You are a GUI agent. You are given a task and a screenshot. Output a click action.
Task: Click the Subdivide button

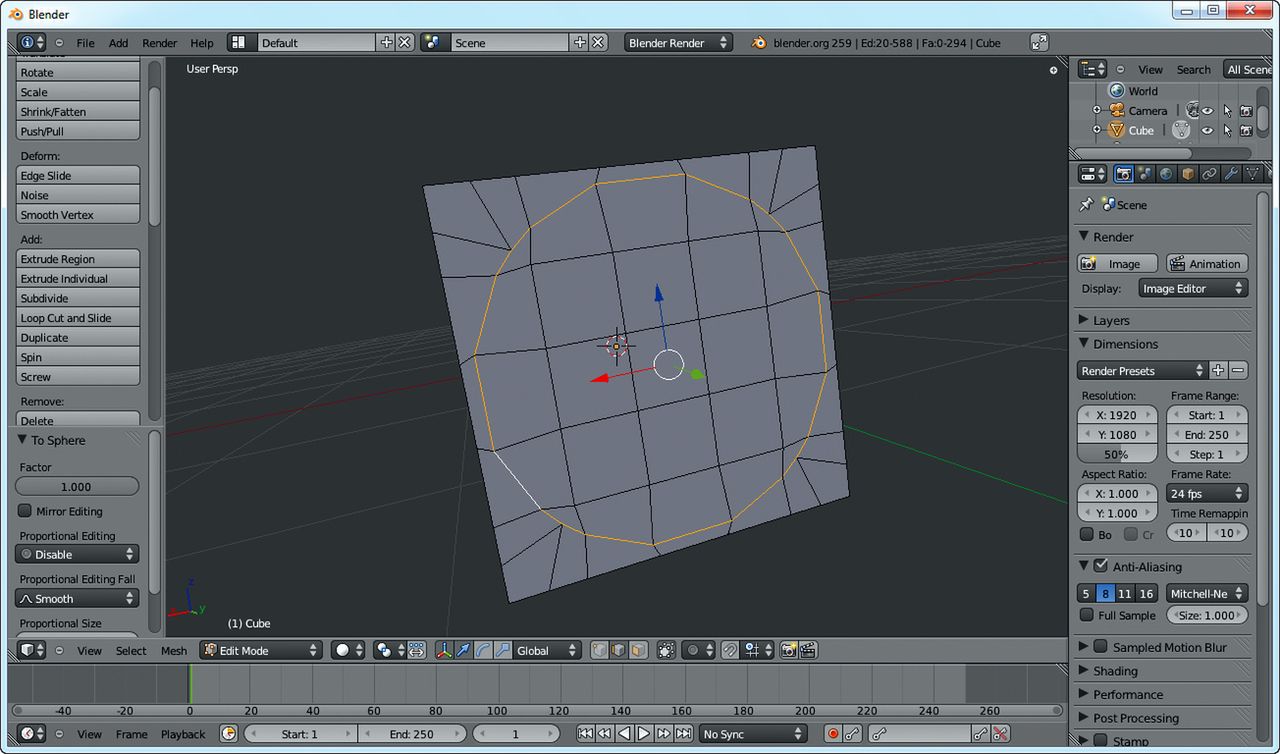(x=78, y=298)
